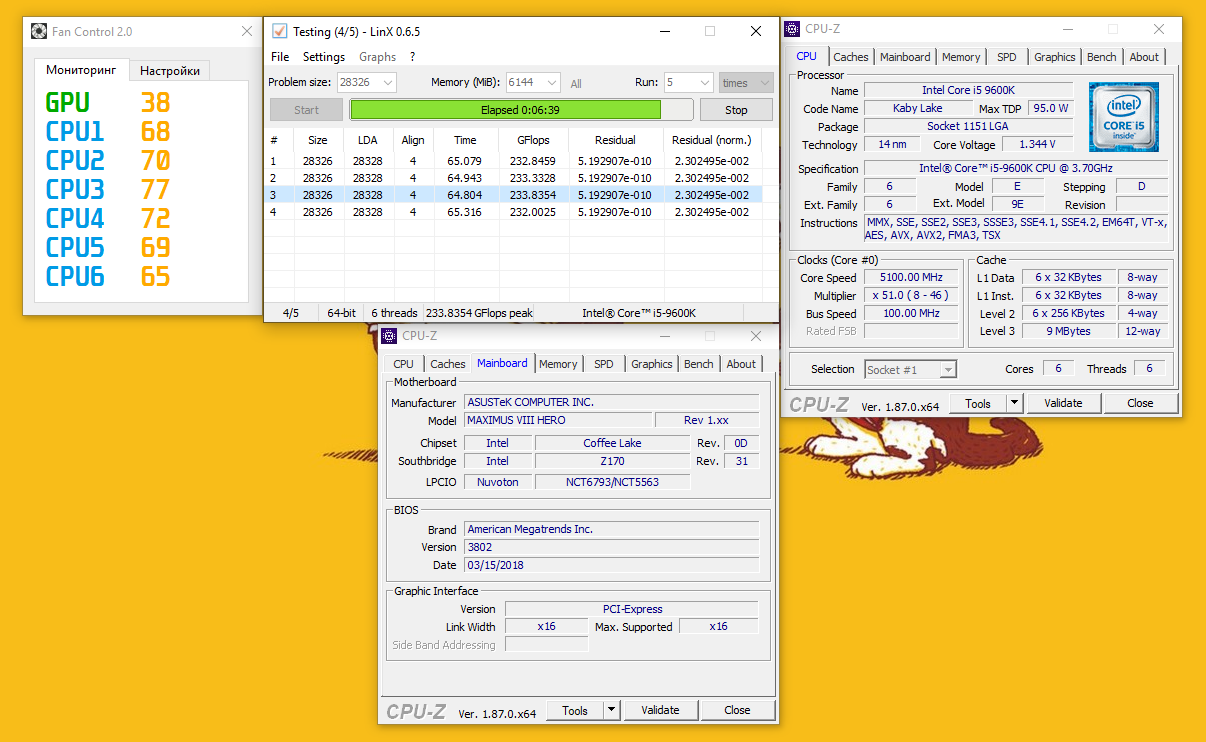This screenshot has height=742, width=1206.
Task: Click '233.8354 GFlops peak' in LinX status bar
Action: (x=479, y=313)
